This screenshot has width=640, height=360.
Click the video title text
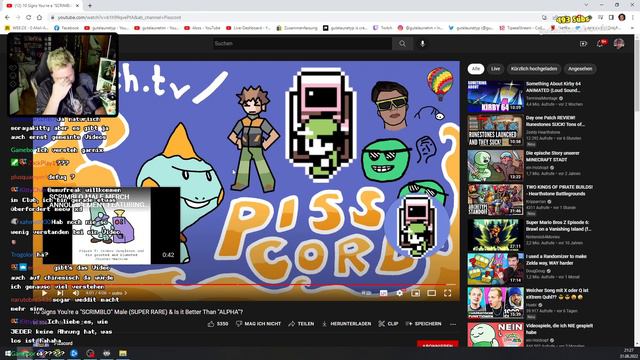pos(138,312)
